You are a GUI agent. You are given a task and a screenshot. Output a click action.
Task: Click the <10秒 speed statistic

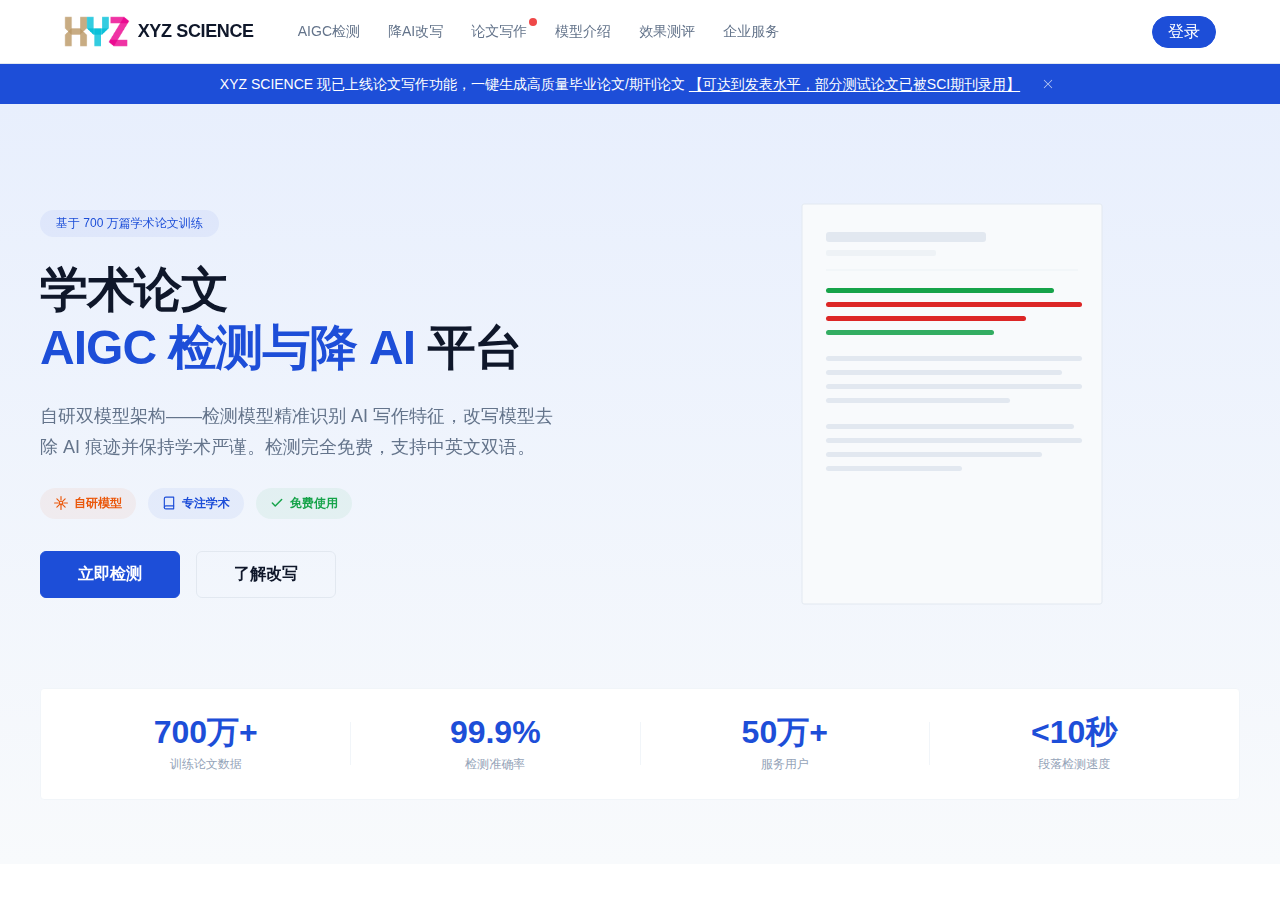(1074, 732)
